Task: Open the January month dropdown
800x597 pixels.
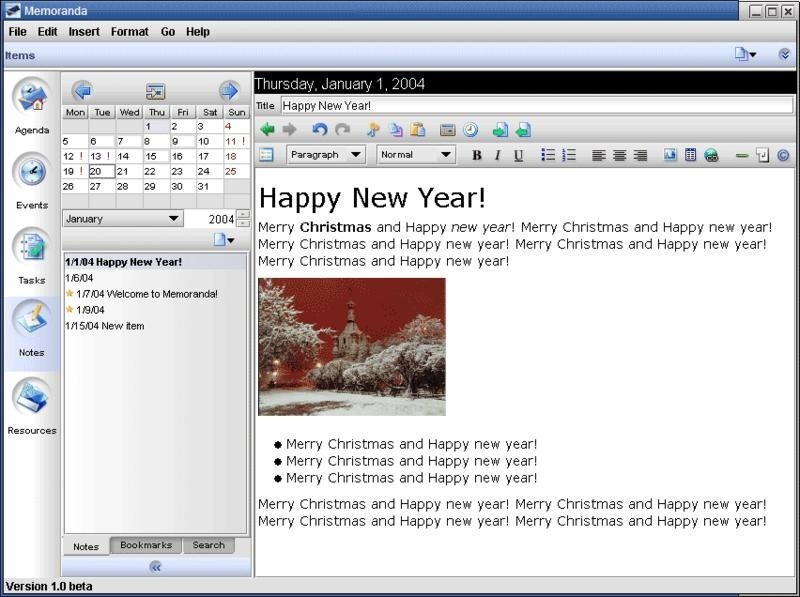Action: click(x=122, y=219)
